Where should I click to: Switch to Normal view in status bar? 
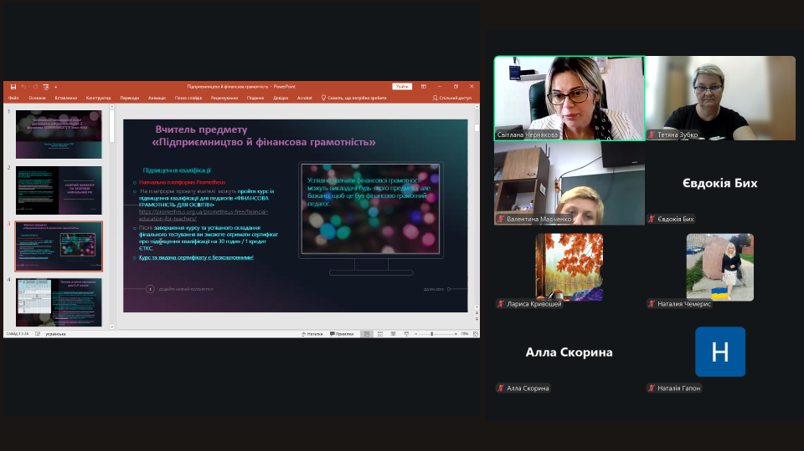[367, 334]
